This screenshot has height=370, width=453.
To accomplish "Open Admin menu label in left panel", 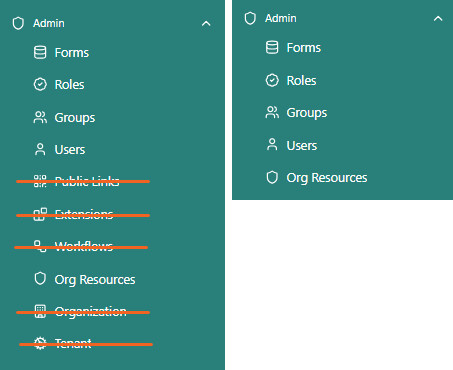I will click(49, 23).
